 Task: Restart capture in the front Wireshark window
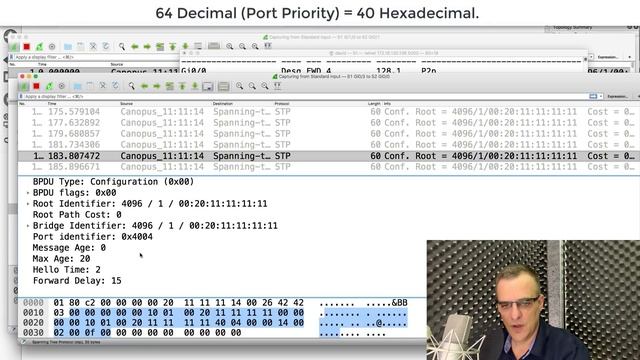tap(49, 86)
